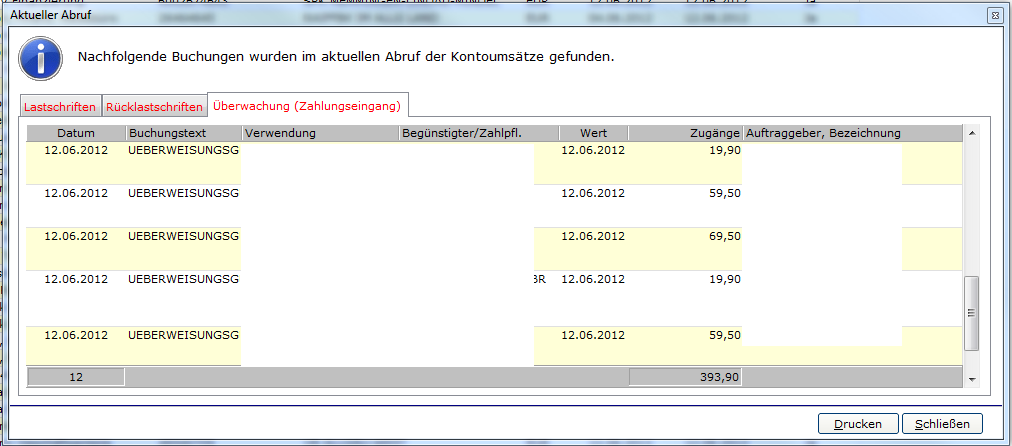Click the scrollbar up arrow
Image resolution: width=1012 pixels, height=446 pixels.
tap(971, 133)
